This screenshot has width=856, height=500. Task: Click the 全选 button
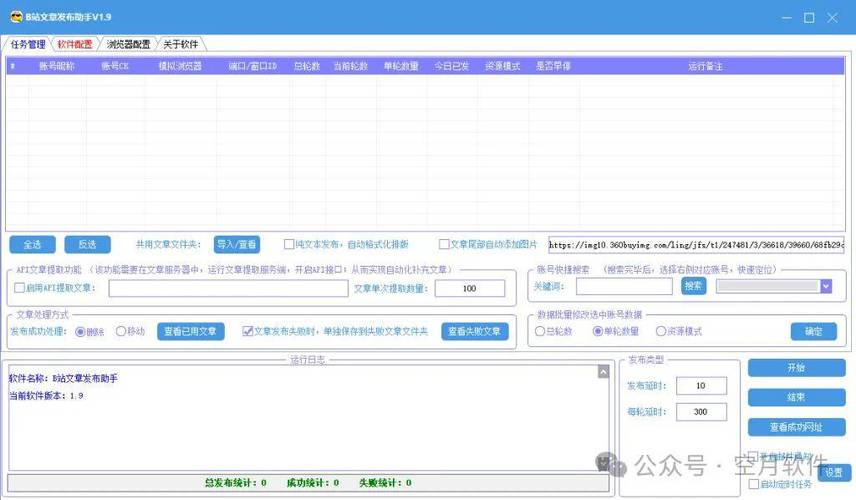tap(32, 245)
